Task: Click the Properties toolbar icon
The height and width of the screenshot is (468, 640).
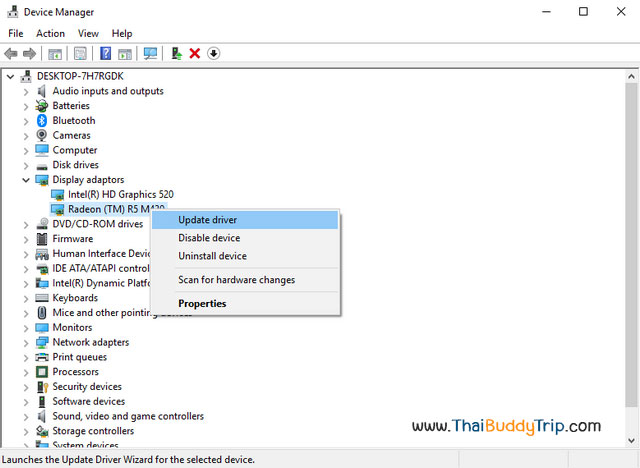Action: click(x=80, y=53)
